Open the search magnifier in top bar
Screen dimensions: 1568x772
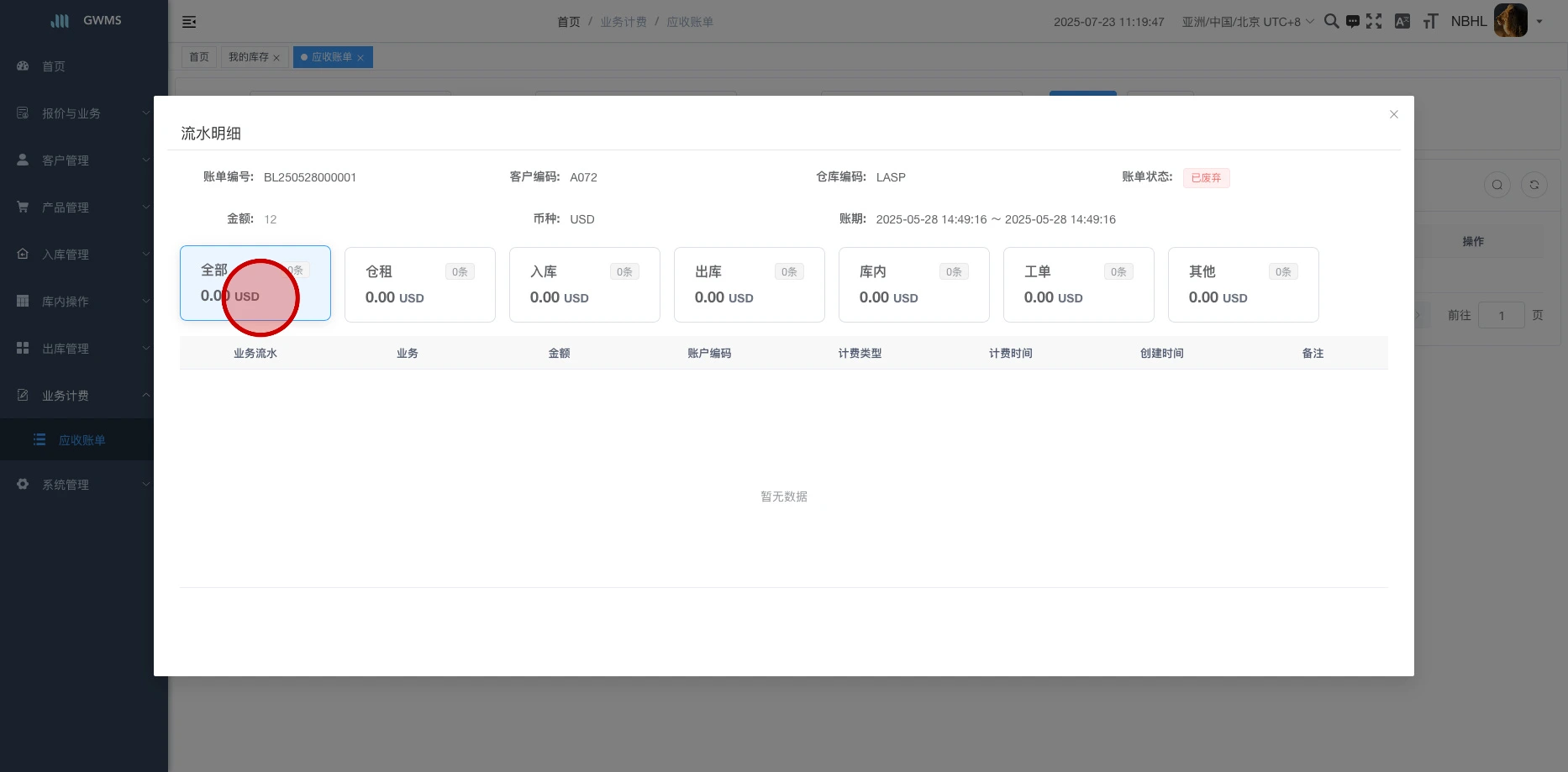coord(1331,21)
